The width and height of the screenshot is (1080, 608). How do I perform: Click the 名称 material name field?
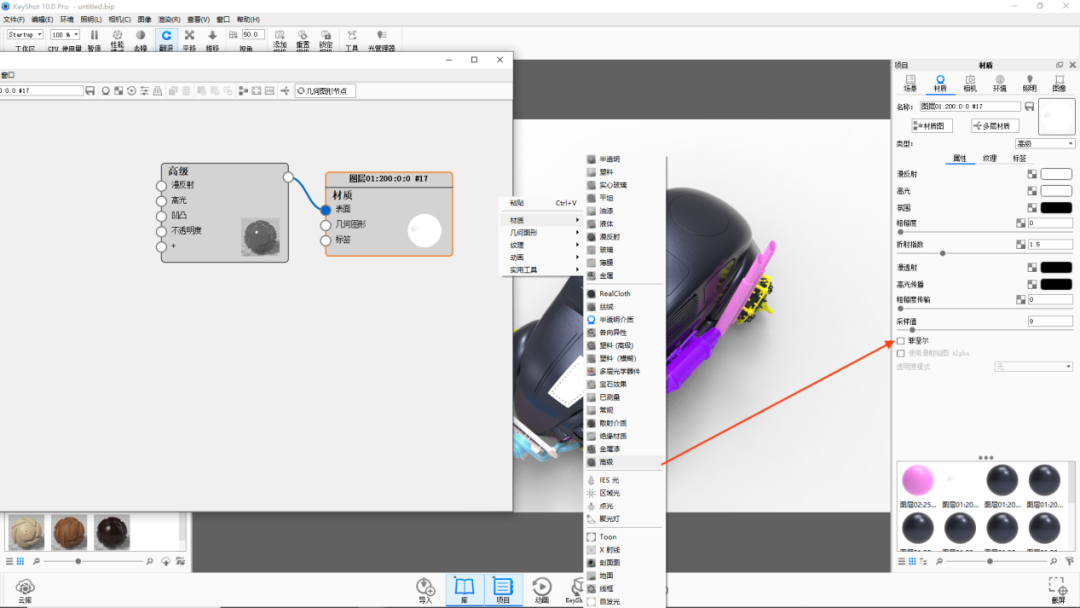pyautogui.click(x=970, y=107)
